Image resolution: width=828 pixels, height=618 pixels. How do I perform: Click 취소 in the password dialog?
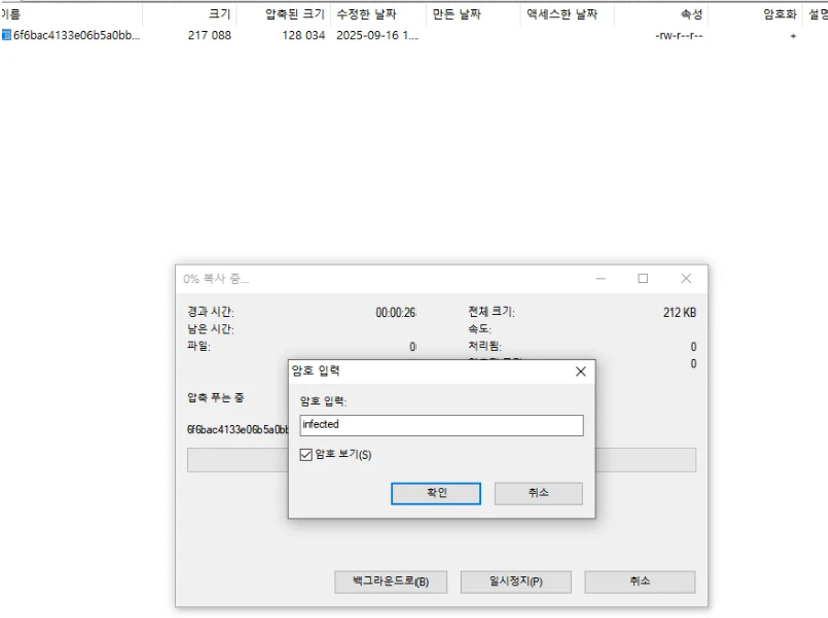point(537,493)
